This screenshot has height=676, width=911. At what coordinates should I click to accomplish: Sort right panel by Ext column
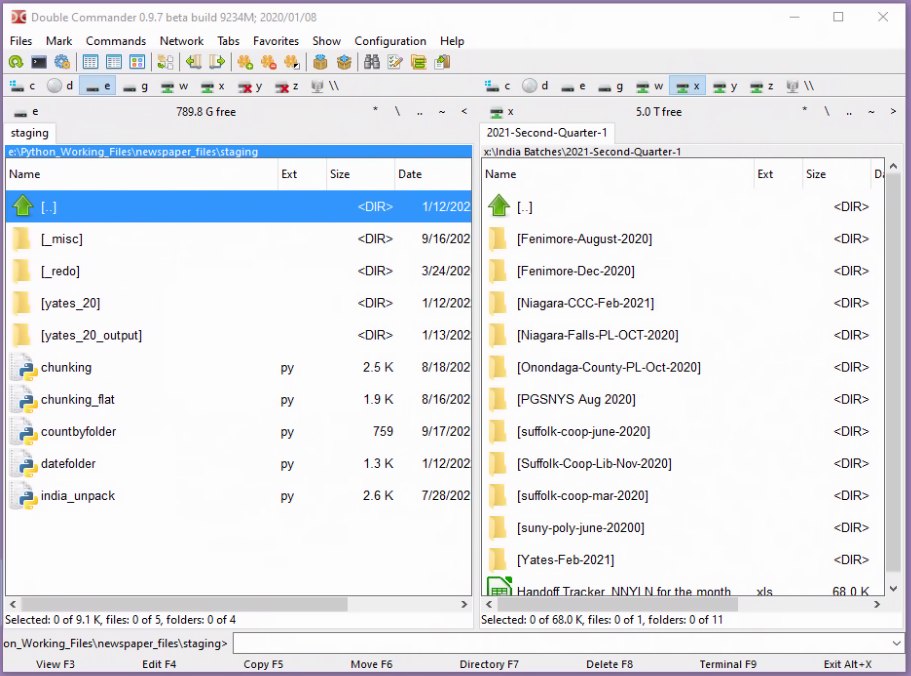click(x=777, y=174)
